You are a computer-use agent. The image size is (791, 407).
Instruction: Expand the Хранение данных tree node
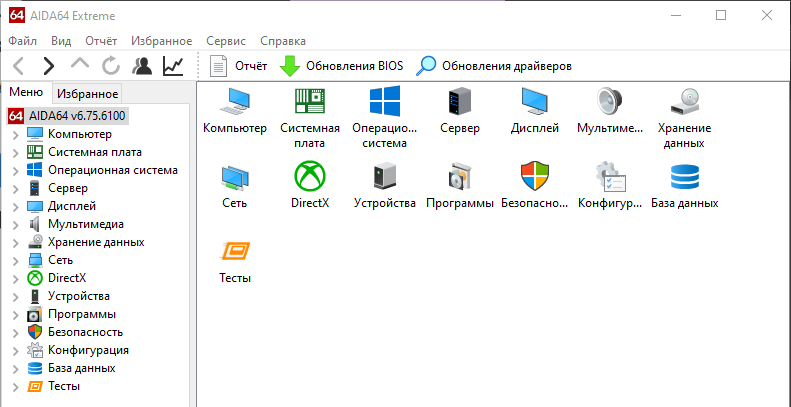point(15,242)
